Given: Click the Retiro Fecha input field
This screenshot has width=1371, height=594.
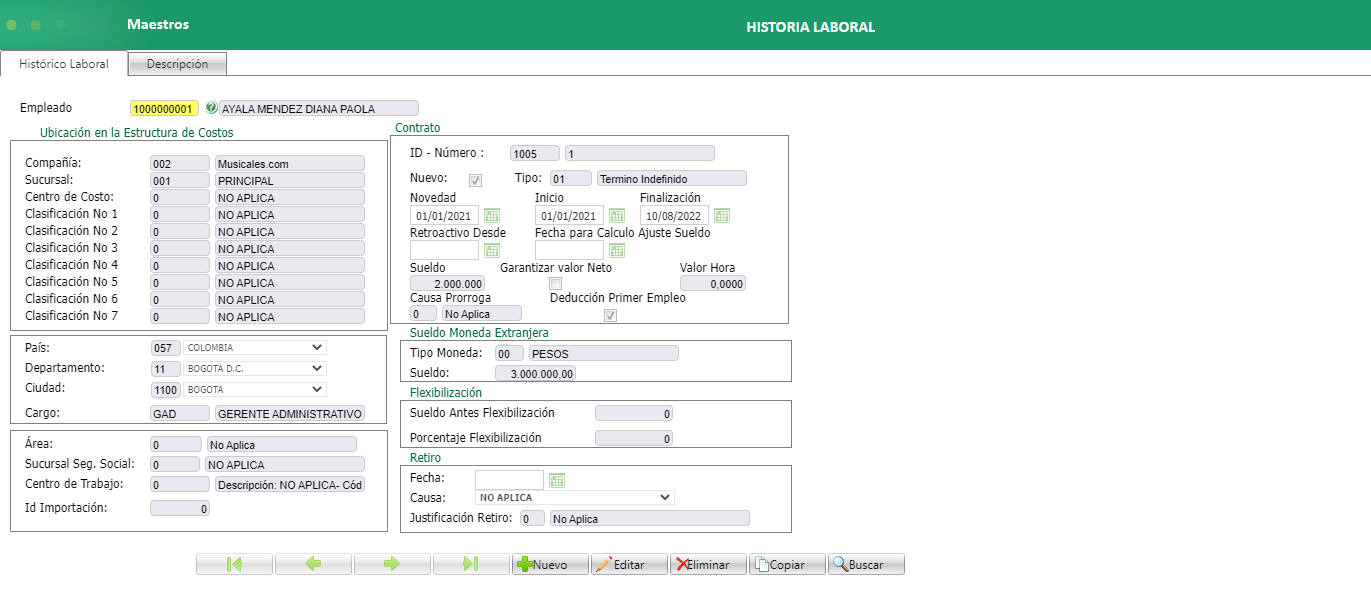Looking at the screenshot, I should pos(510,480).
